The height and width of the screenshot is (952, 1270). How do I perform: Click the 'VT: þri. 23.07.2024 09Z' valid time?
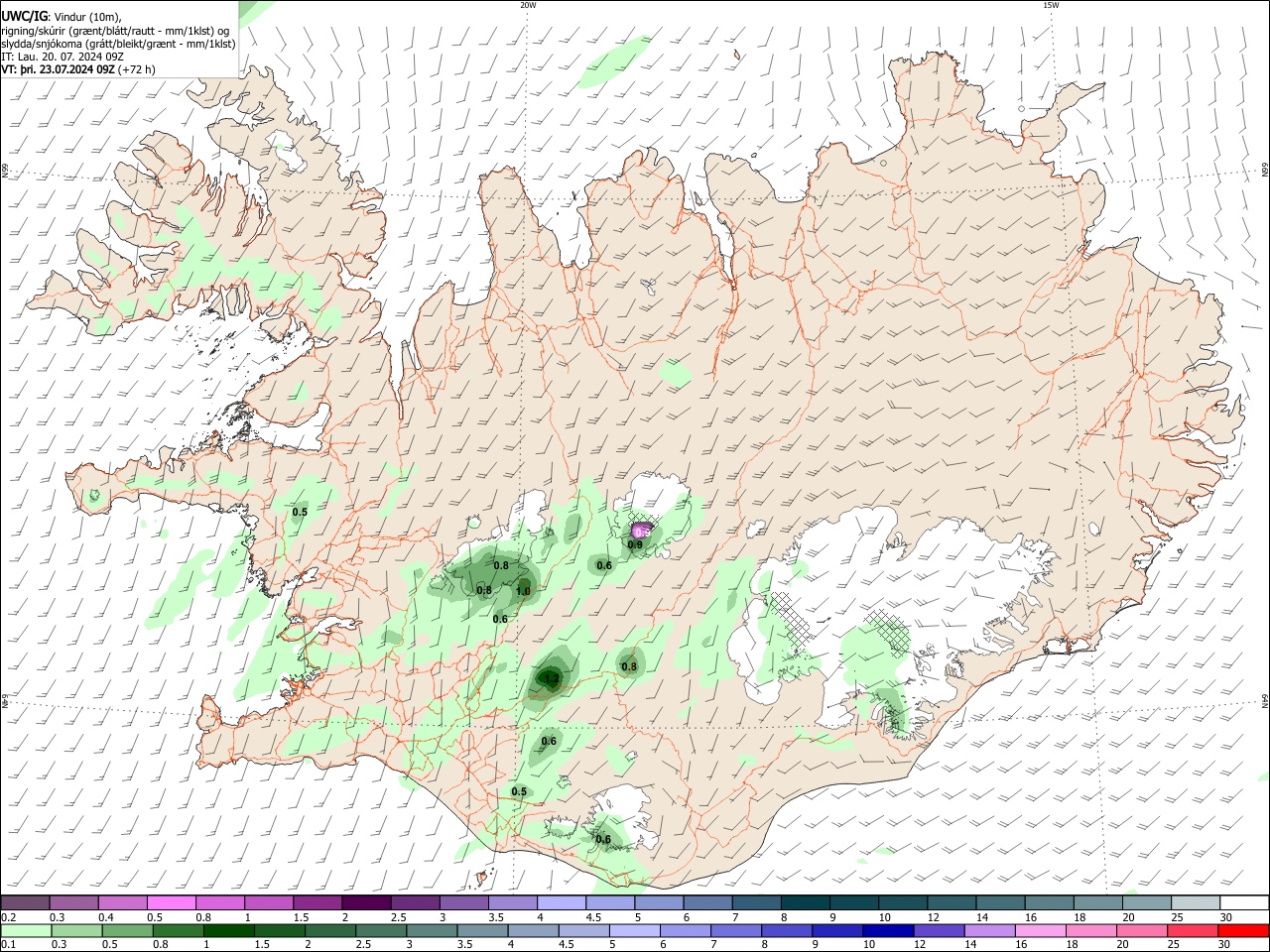coord(59,69)
